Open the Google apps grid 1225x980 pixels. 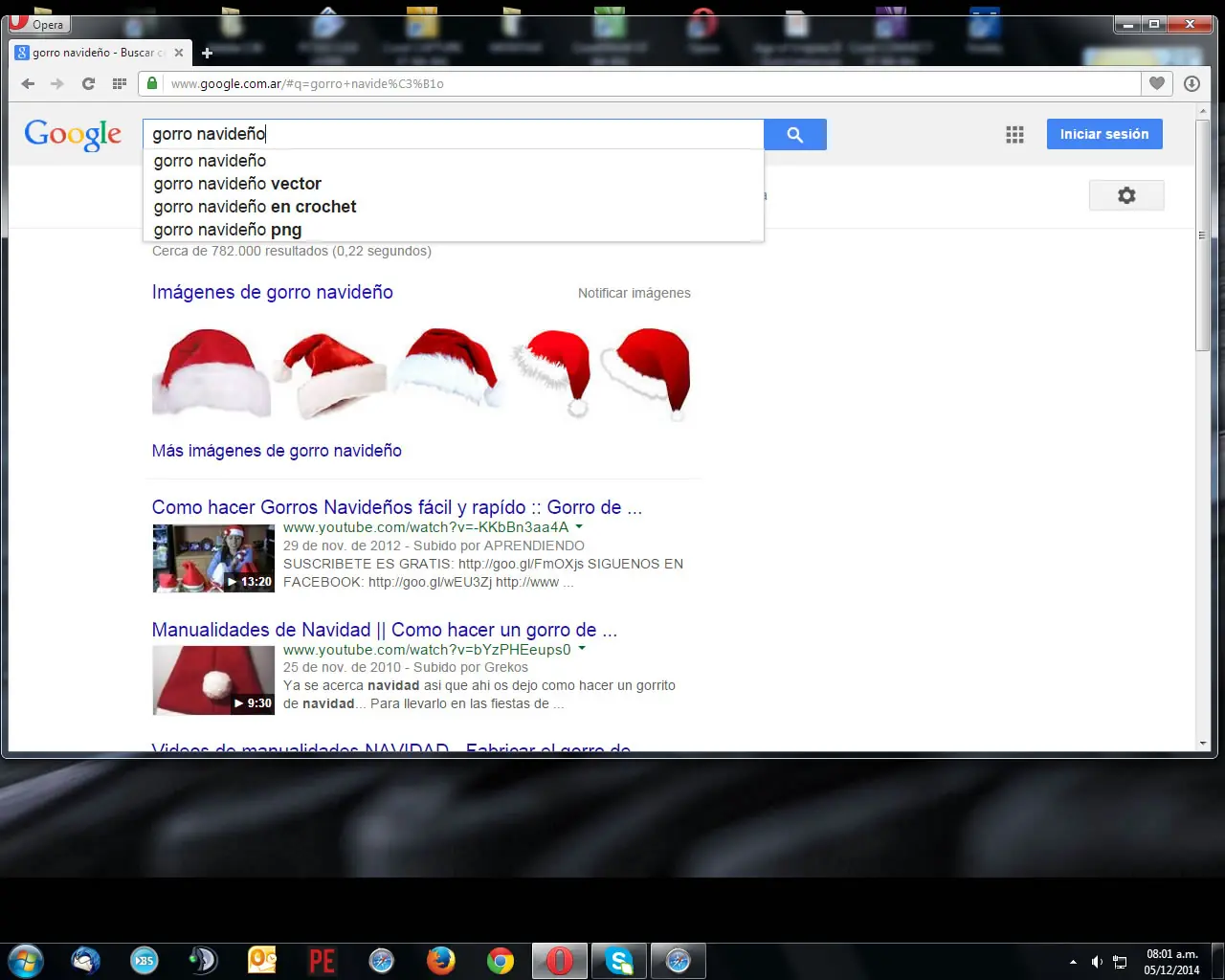point(1015,135)
